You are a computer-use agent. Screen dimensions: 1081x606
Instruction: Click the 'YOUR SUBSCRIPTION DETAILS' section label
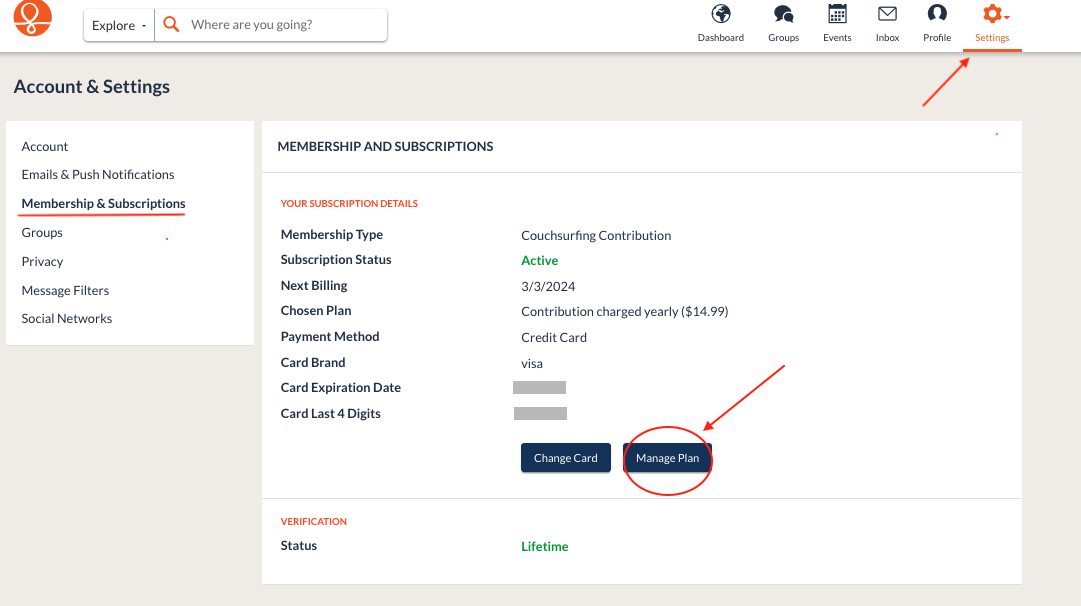350,203
